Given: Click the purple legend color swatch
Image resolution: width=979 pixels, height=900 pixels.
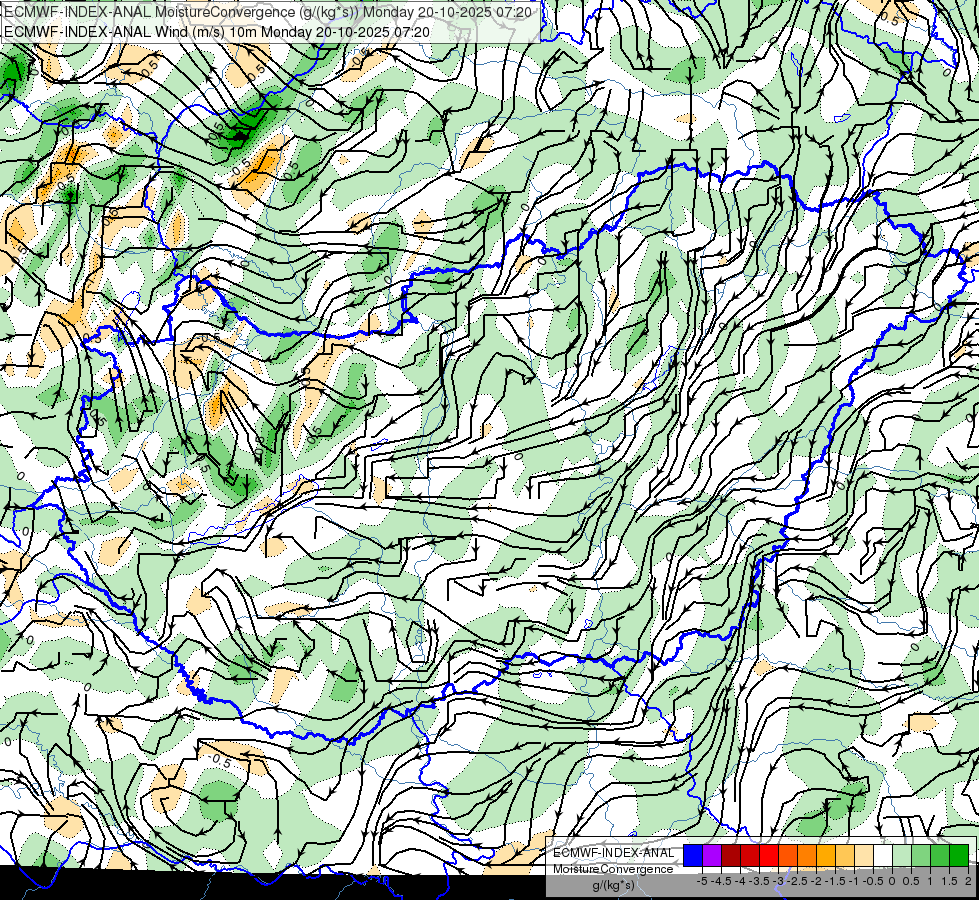Looking at the screenshot, I should coord(712,856).
